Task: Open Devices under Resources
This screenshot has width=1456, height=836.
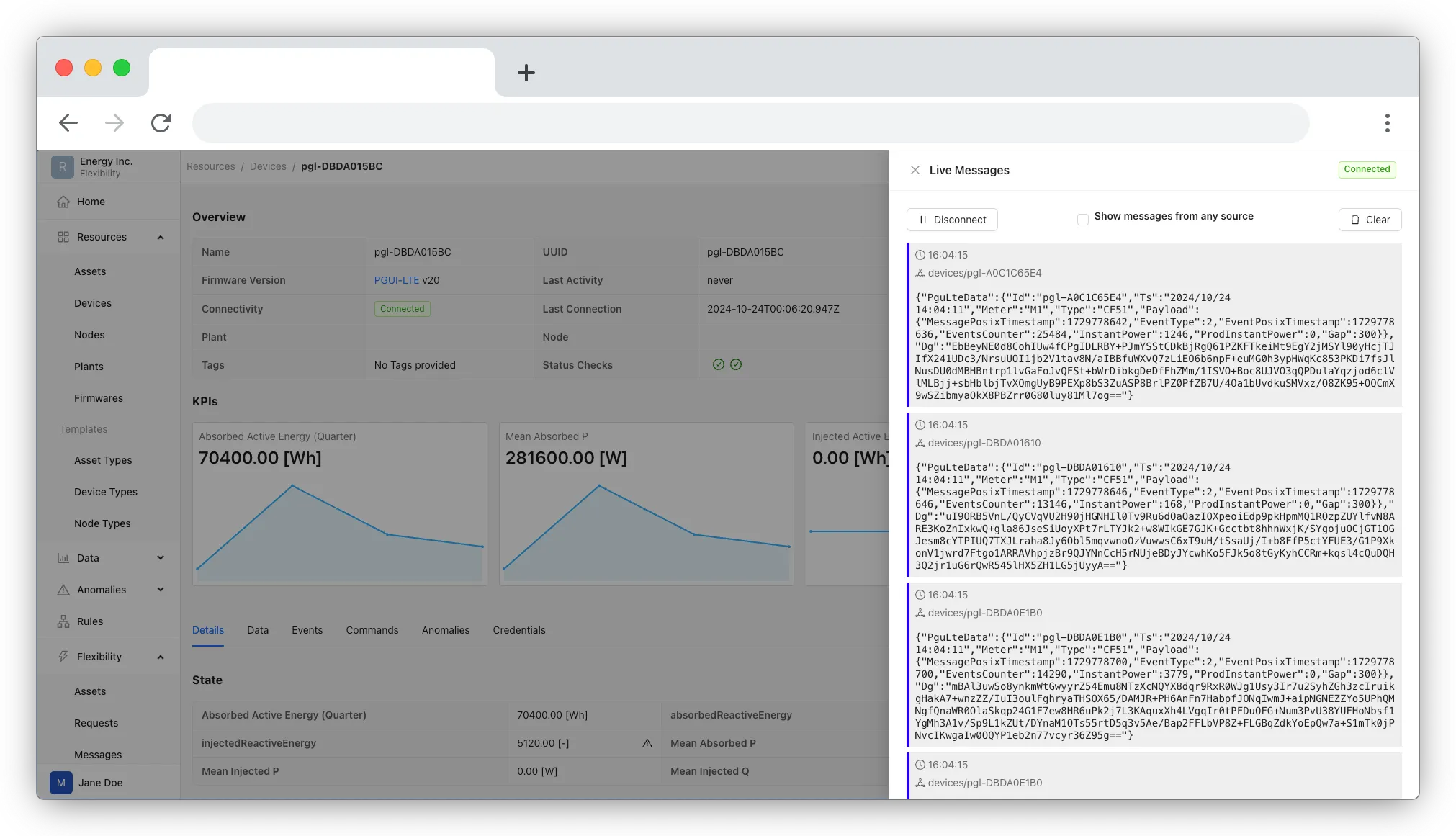Action: pyautogui.click(x=93, y=303)
